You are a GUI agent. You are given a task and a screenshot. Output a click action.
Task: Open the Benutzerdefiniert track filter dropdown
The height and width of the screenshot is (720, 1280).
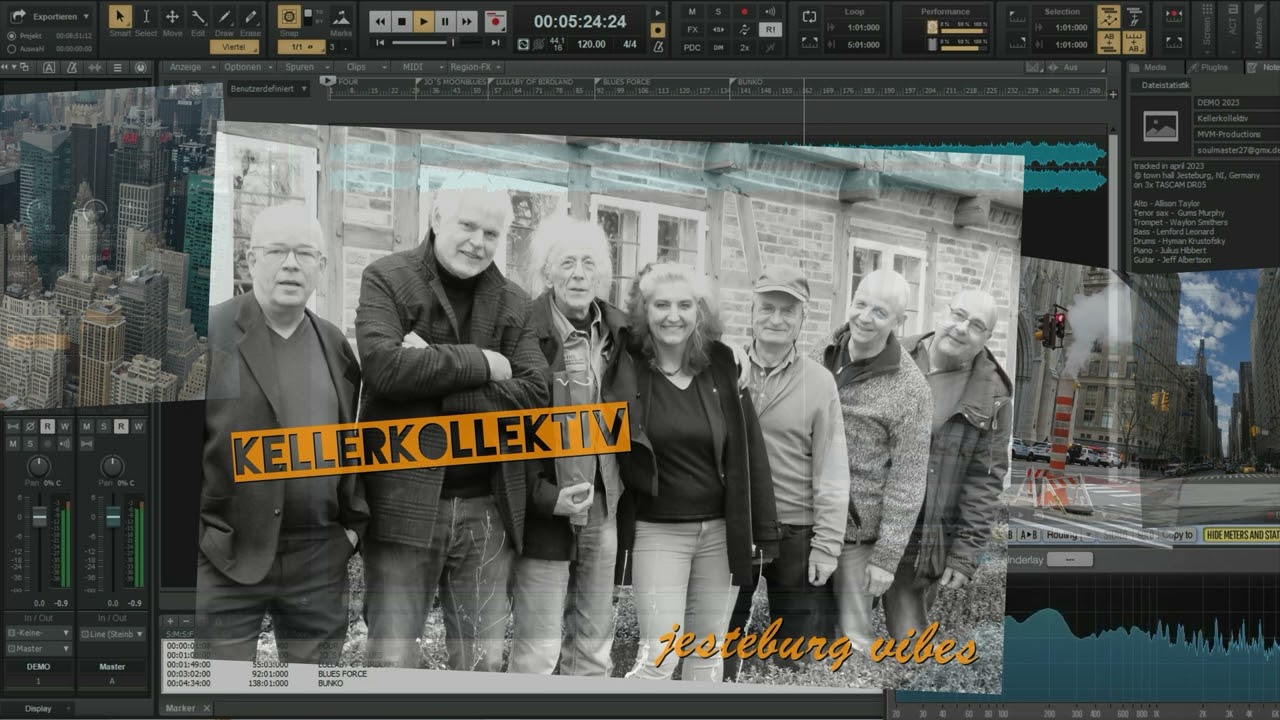(x=269, y=88)
